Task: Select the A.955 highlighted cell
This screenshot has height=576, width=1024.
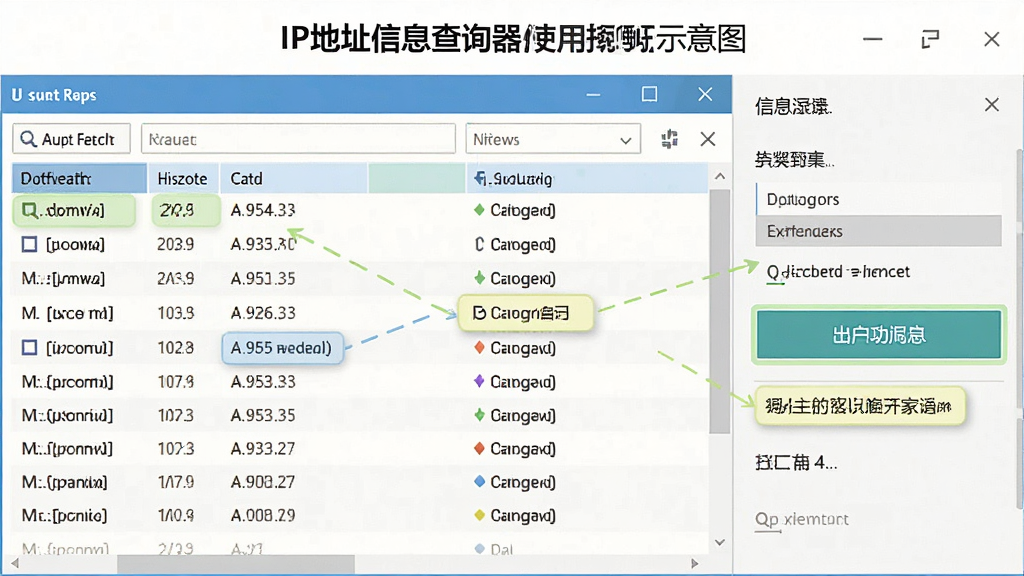Action: (282, 347)
